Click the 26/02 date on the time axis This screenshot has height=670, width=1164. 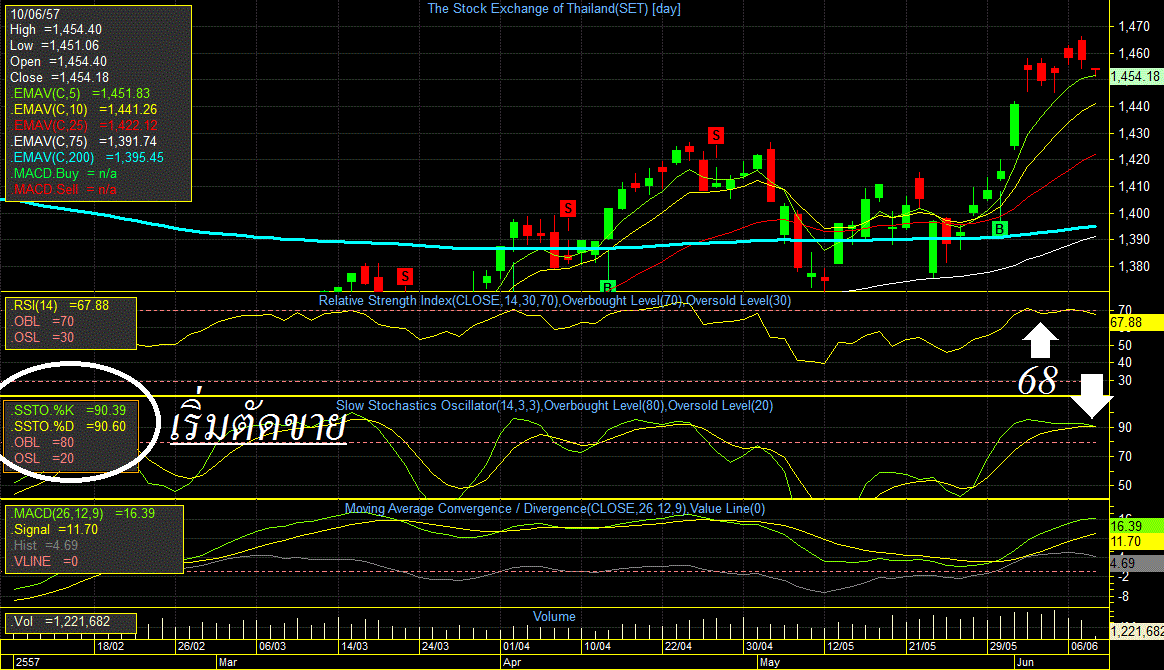(192, 646)
